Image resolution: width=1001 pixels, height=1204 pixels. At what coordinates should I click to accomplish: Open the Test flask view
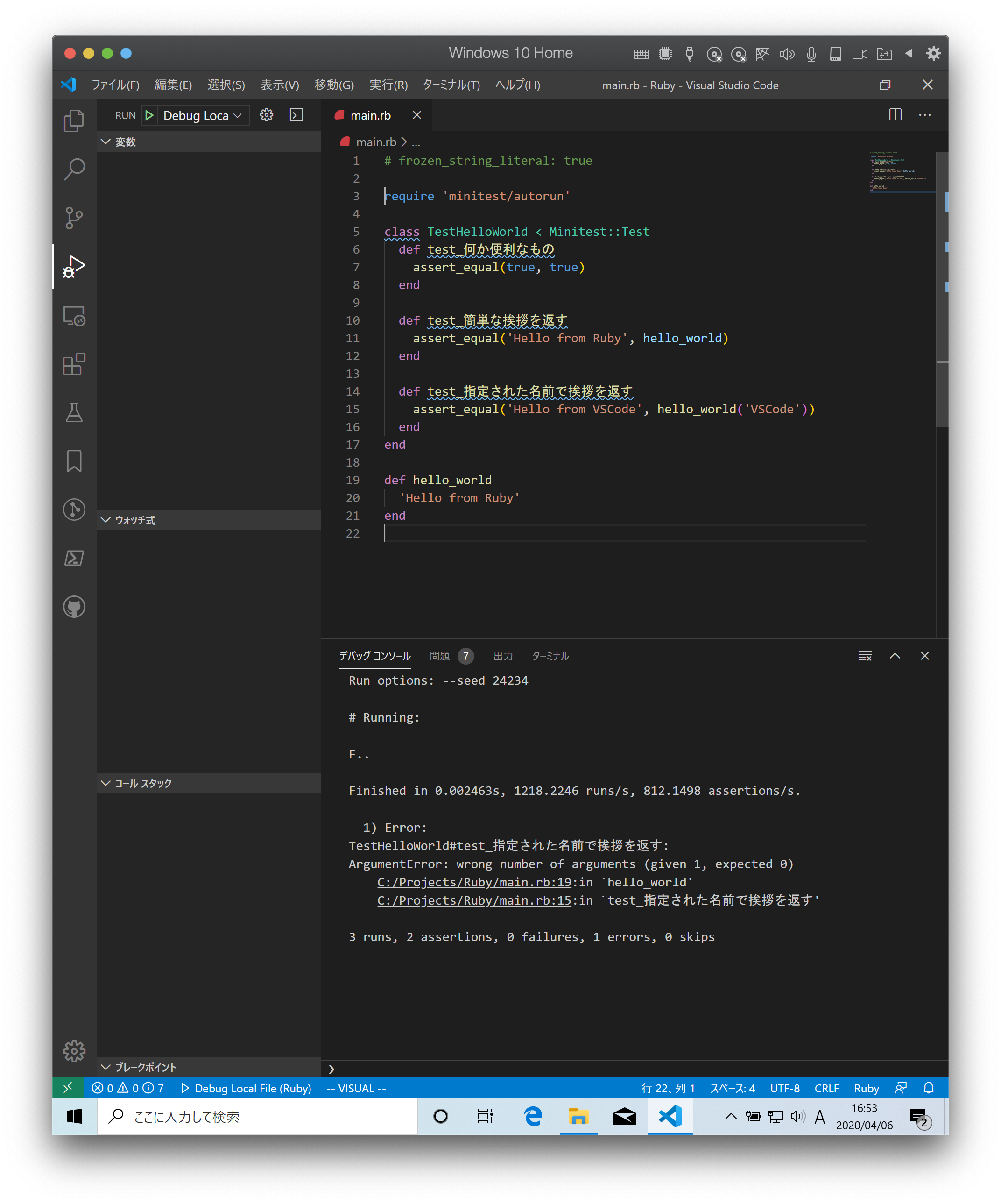point(74,412)
